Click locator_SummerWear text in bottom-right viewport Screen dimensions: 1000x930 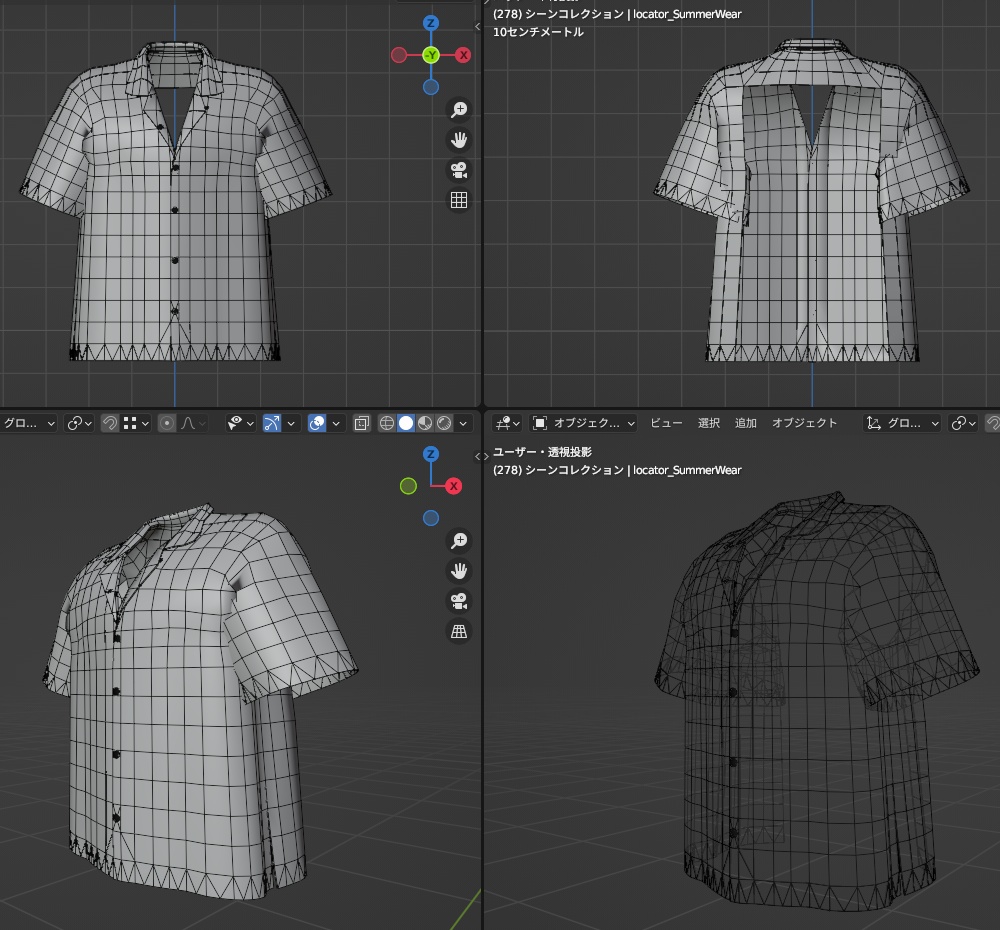tap(687, 470)
